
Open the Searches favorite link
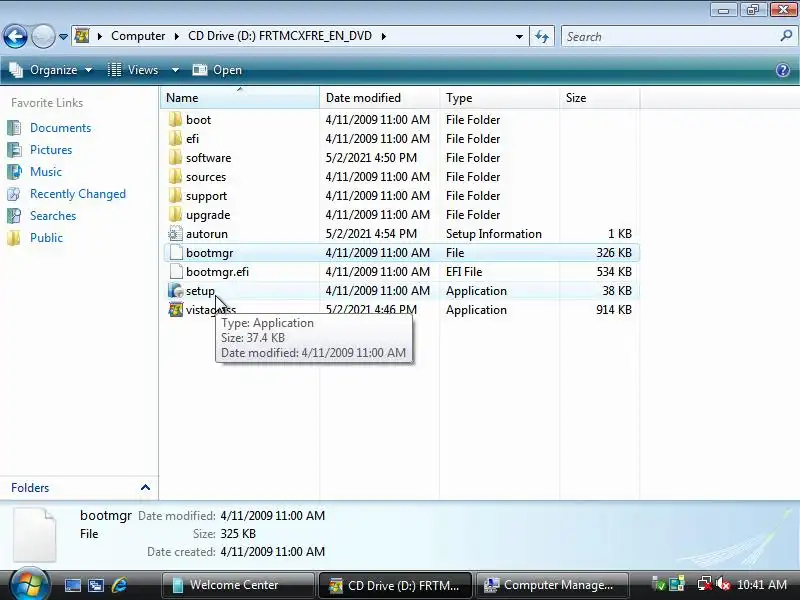point(53,216)
